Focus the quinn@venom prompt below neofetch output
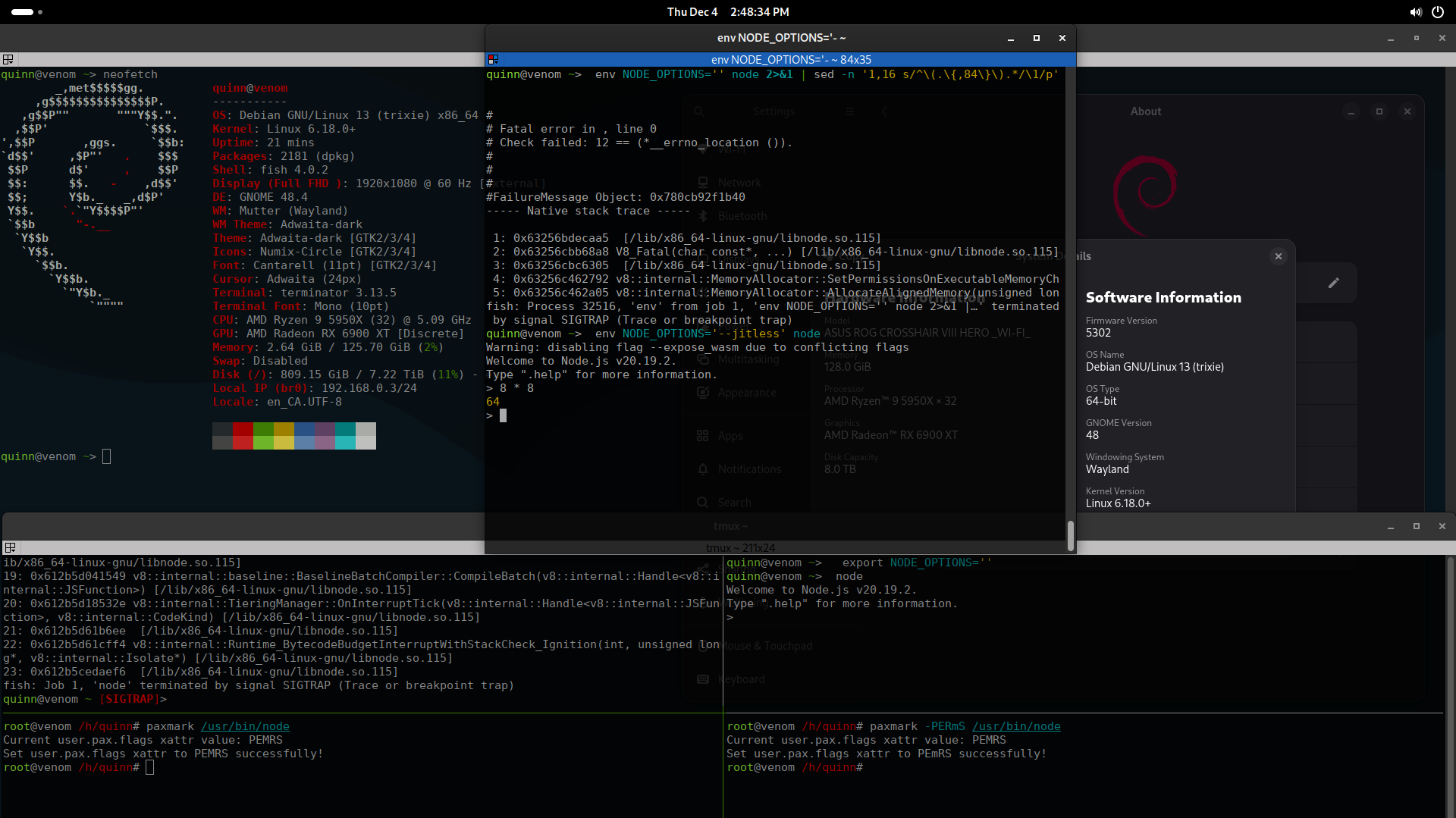The width and height of the screenshot is (1456, 818). (106, 456)
